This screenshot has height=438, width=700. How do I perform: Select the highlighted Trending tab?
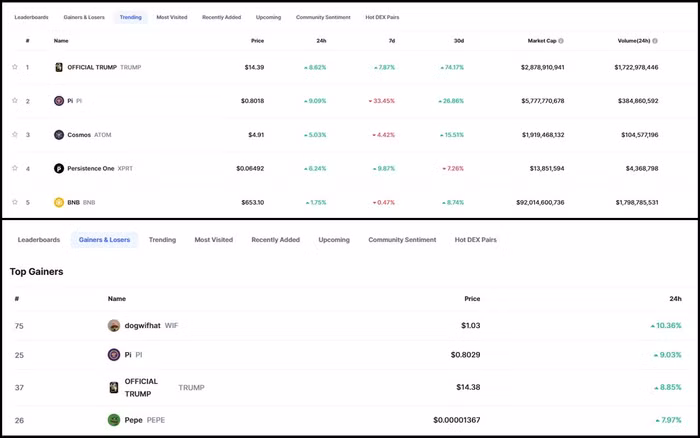click(x=130, y=17)
